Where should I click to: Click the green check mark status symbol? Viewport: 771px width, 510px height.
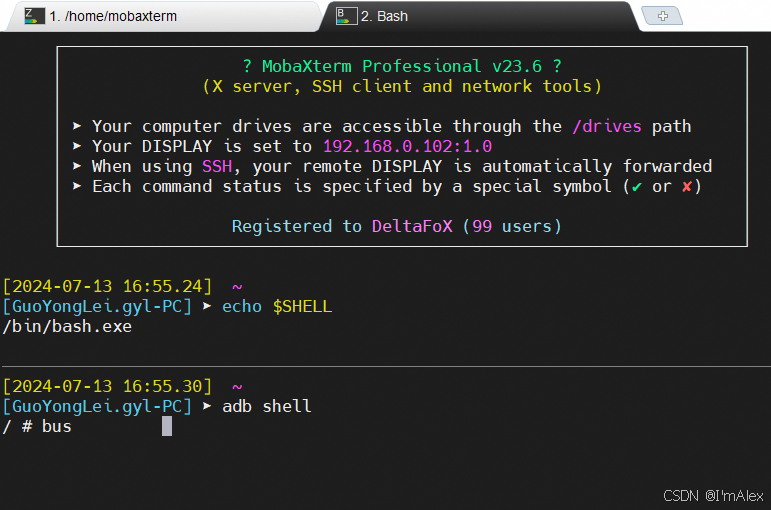tap(637, 187)
